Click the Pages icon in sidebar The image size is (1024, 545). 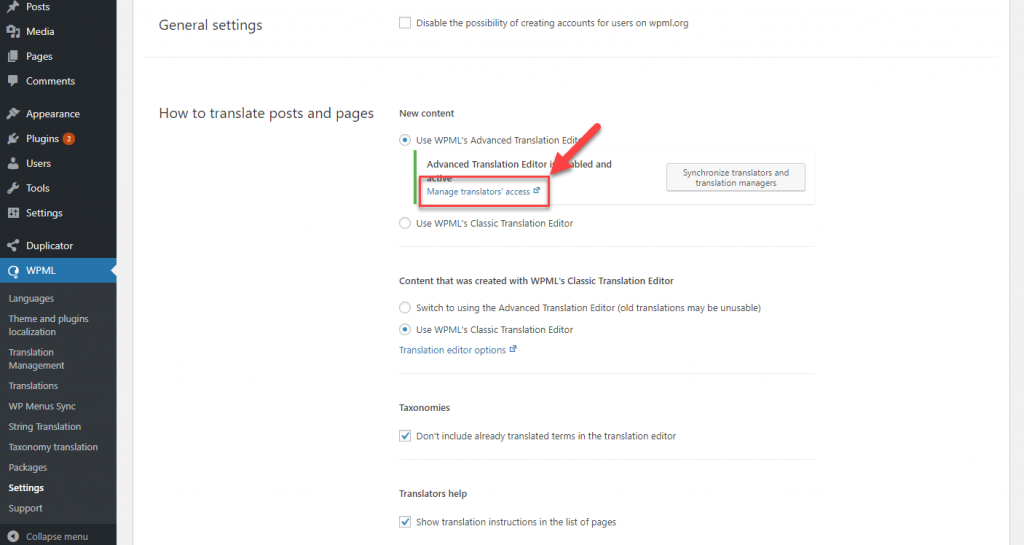(x=13, y=56)
